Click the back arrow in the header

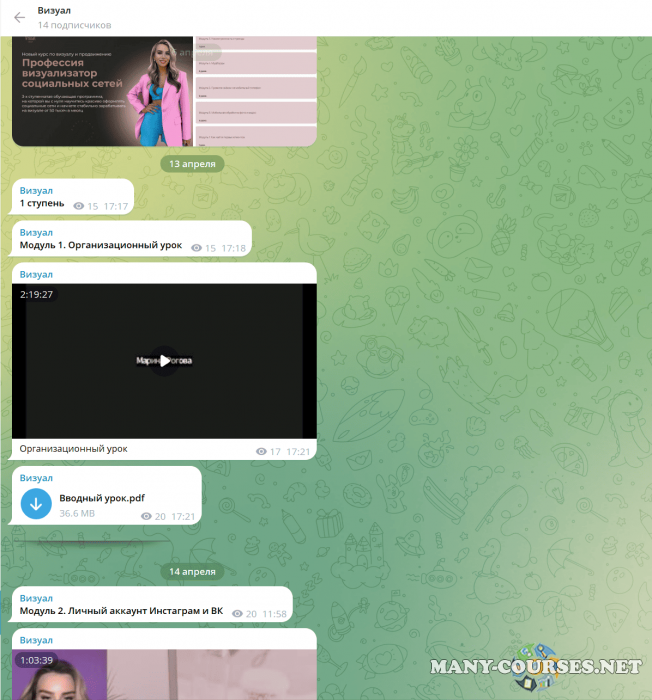(x=19, y=17)
